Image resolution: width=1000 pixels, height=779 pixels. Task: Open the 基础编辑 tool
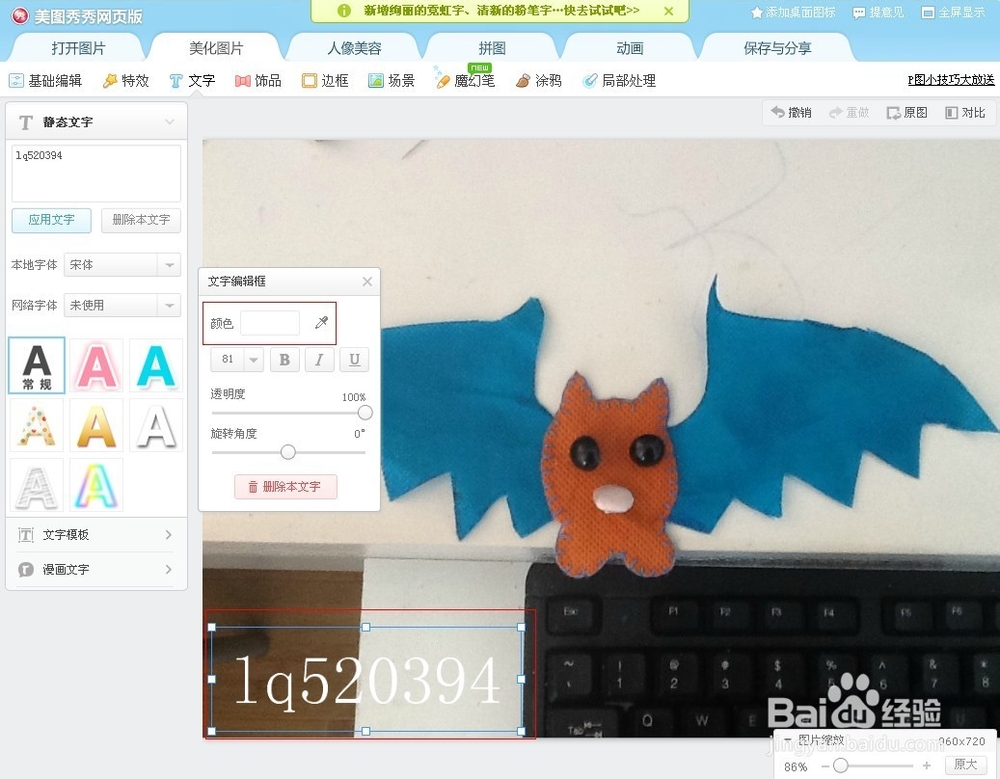click(45, 80)
